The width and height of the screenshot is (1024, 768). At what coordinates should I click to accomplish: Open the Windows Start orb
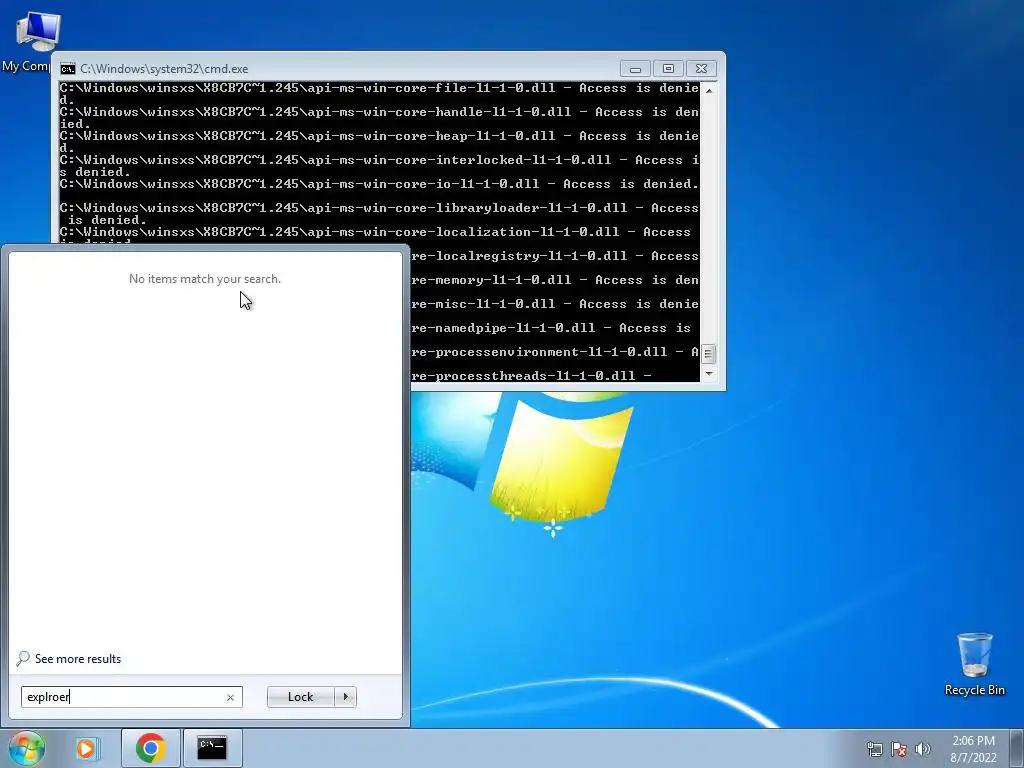pos(27,748)
